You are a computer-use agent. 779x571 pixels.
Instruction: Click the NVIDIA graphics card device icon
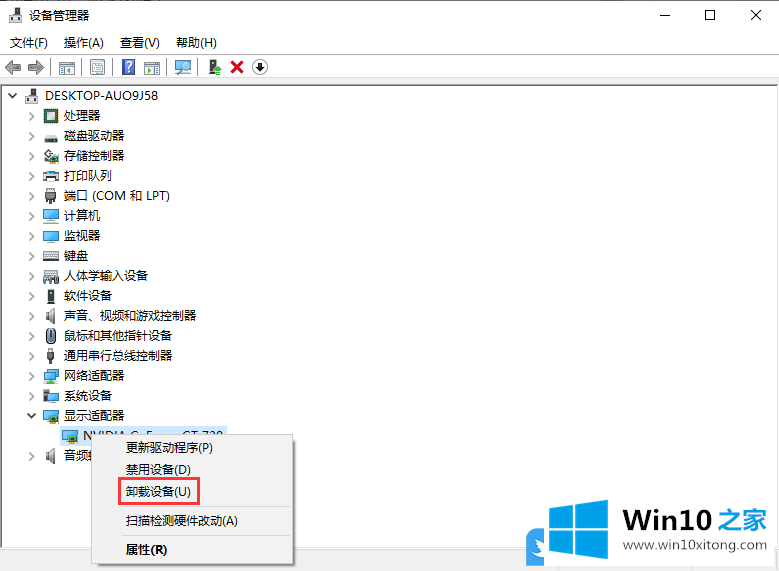pos(70,436)
